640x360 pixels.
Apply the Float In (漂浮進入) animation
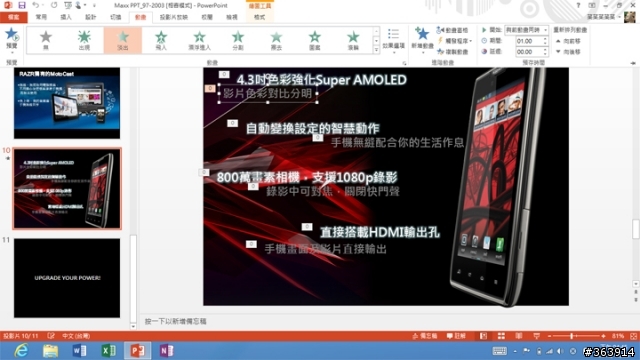point(199,40)
